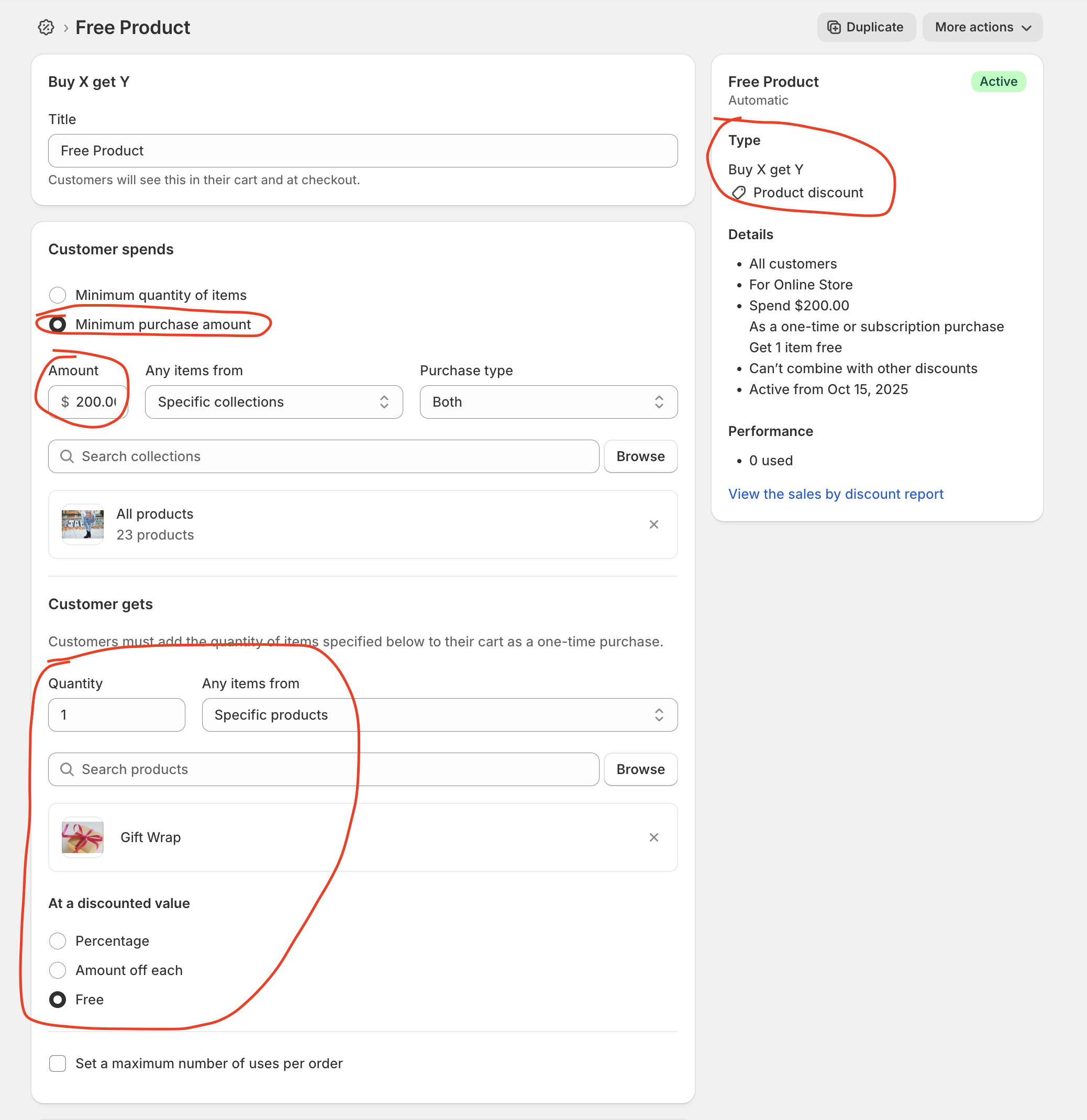The width and height of the screenshot is (1087, 1120).
Task: Remove the All products collection
Action: pyautogui.click(x=653, y=524)
